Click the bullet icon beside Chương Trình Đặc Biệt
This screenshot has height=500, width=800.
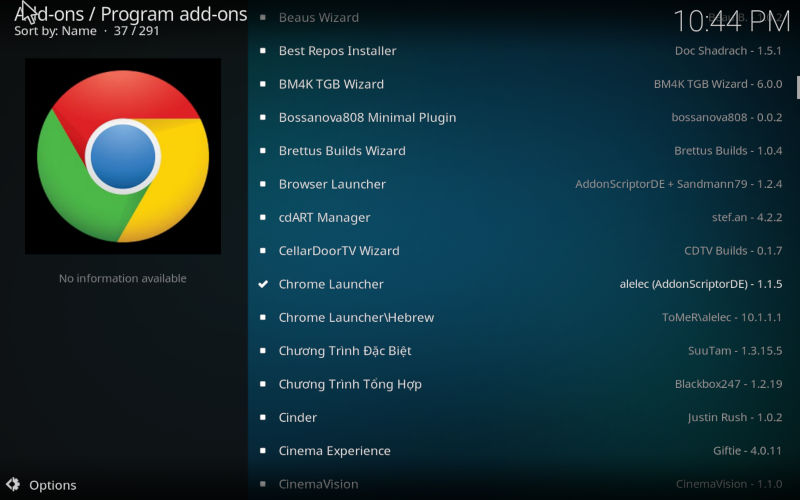tap(263, 351)
